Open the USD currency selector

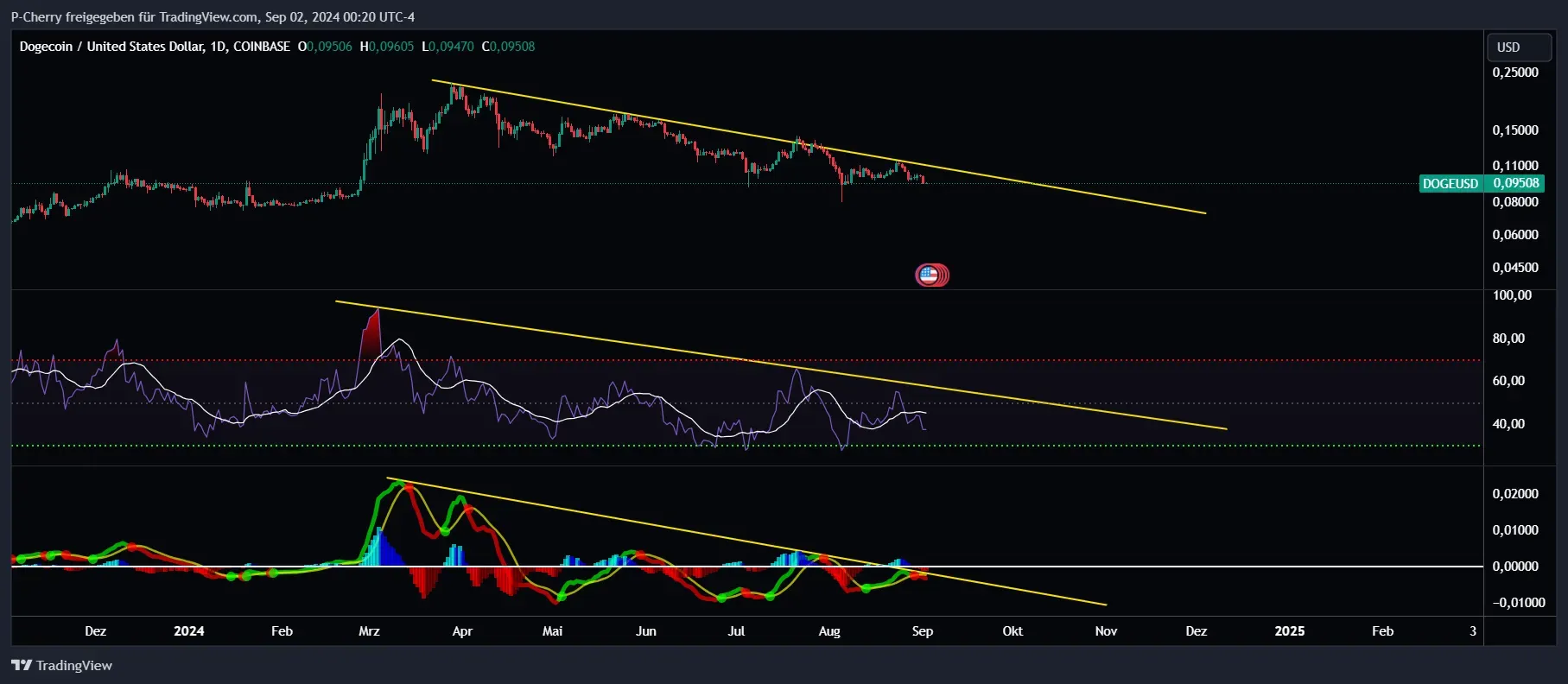[1519, 47]
